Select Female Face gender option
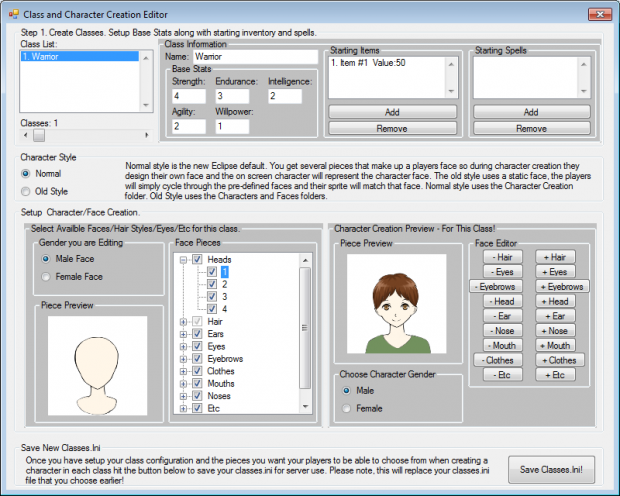Image resolution: width=620 pixels, height=496 pixels. [x=48, y=276]
